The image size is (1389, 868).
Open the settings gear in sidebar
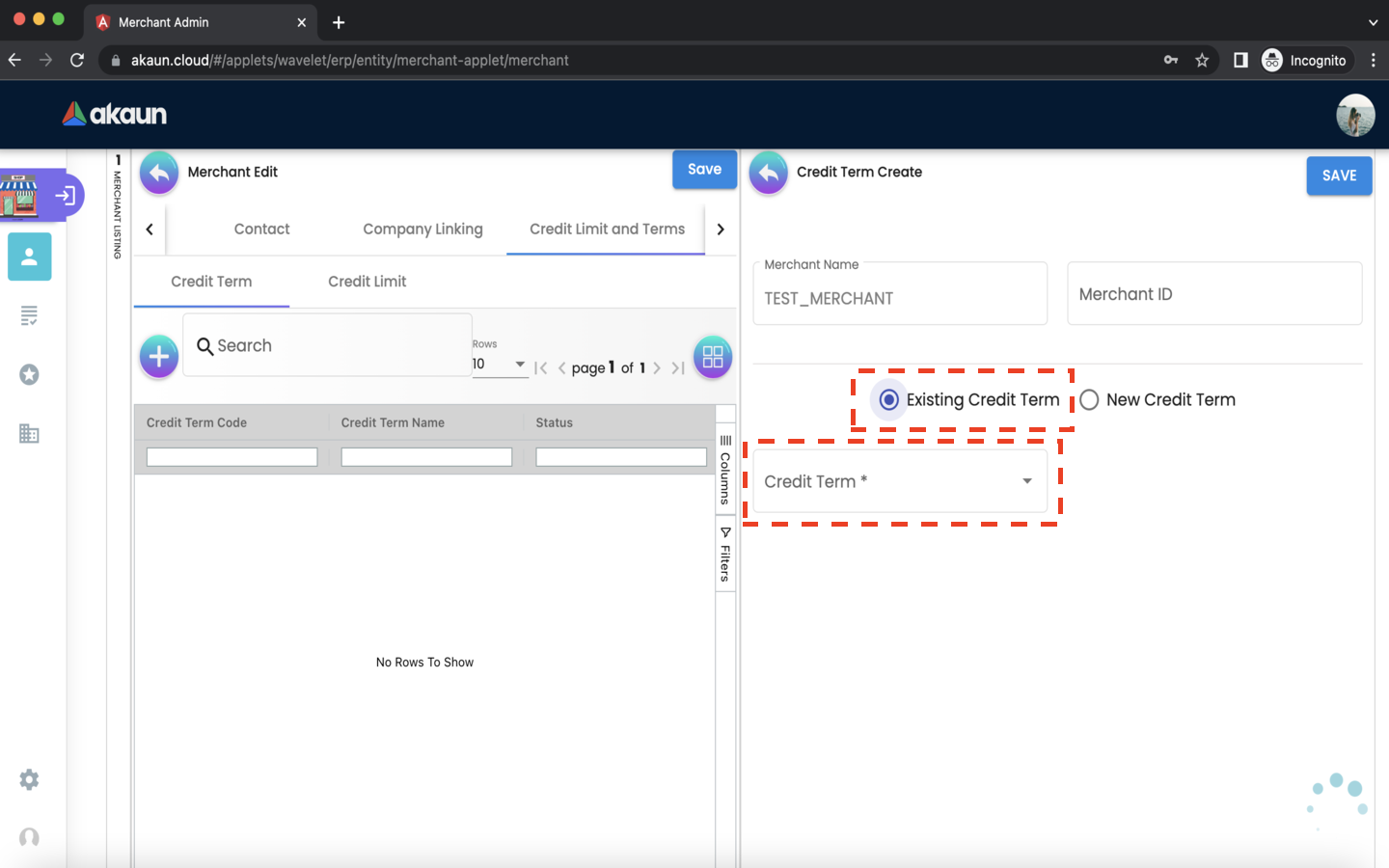pos(30,779)
